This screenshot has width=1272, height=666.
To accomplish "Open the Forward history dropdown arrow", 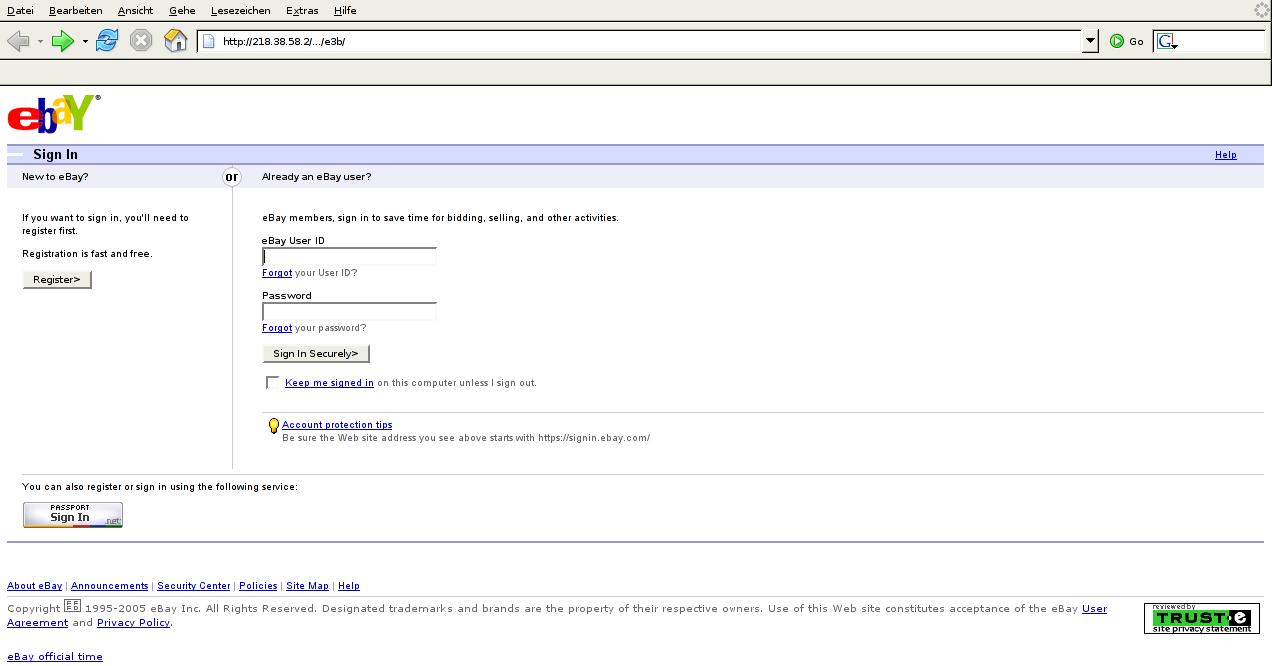I will tap(85, 41).
